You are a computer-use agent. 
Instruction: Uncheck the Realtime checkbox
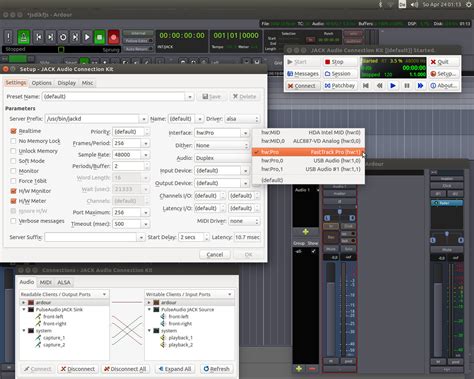click(x=13, y=131)
